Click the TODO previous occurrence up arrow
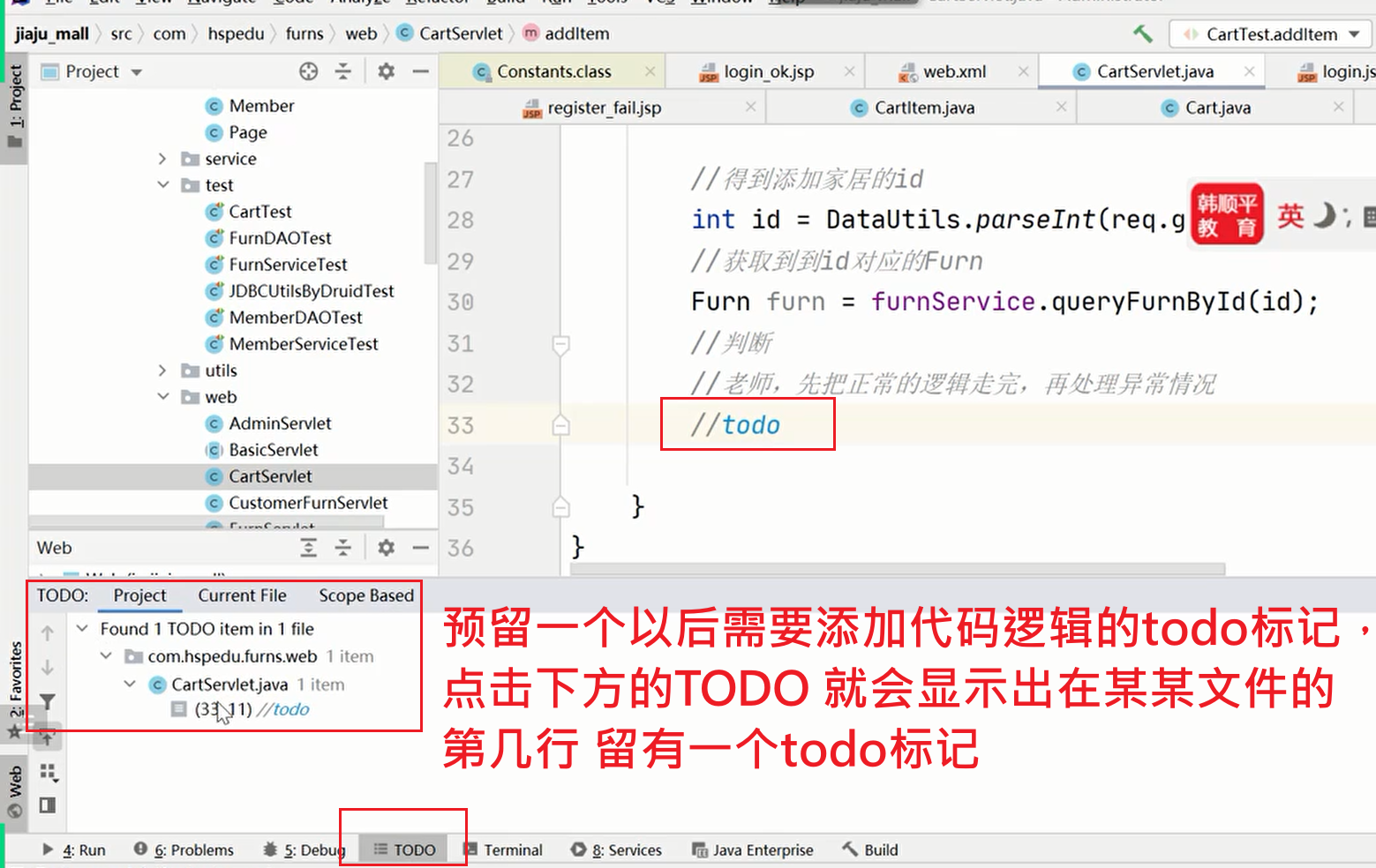The height and width of the screenshot is (868, 1376). tap(48, 632)
